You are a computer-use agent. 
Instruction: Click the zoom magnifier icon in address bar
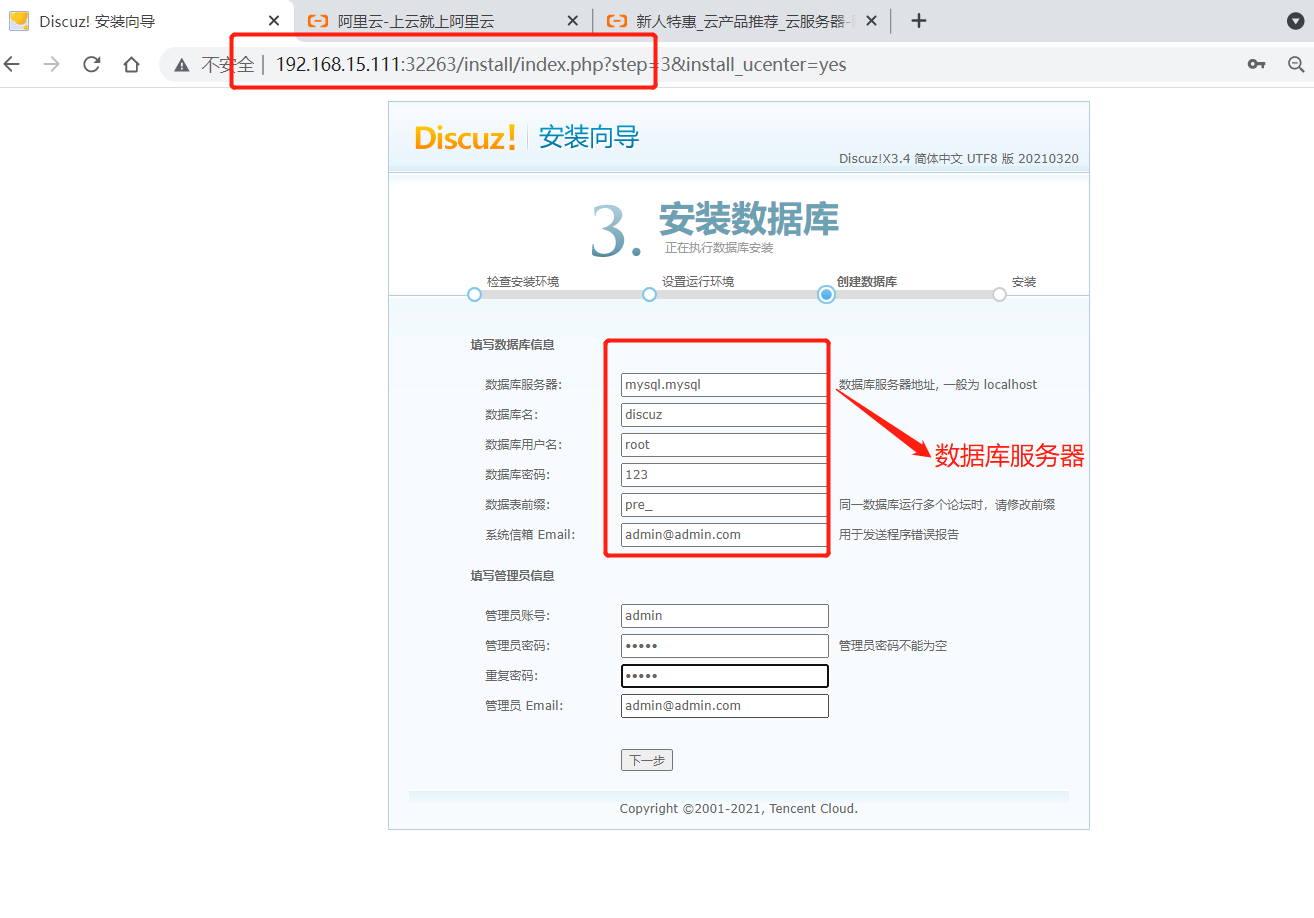1296,65
